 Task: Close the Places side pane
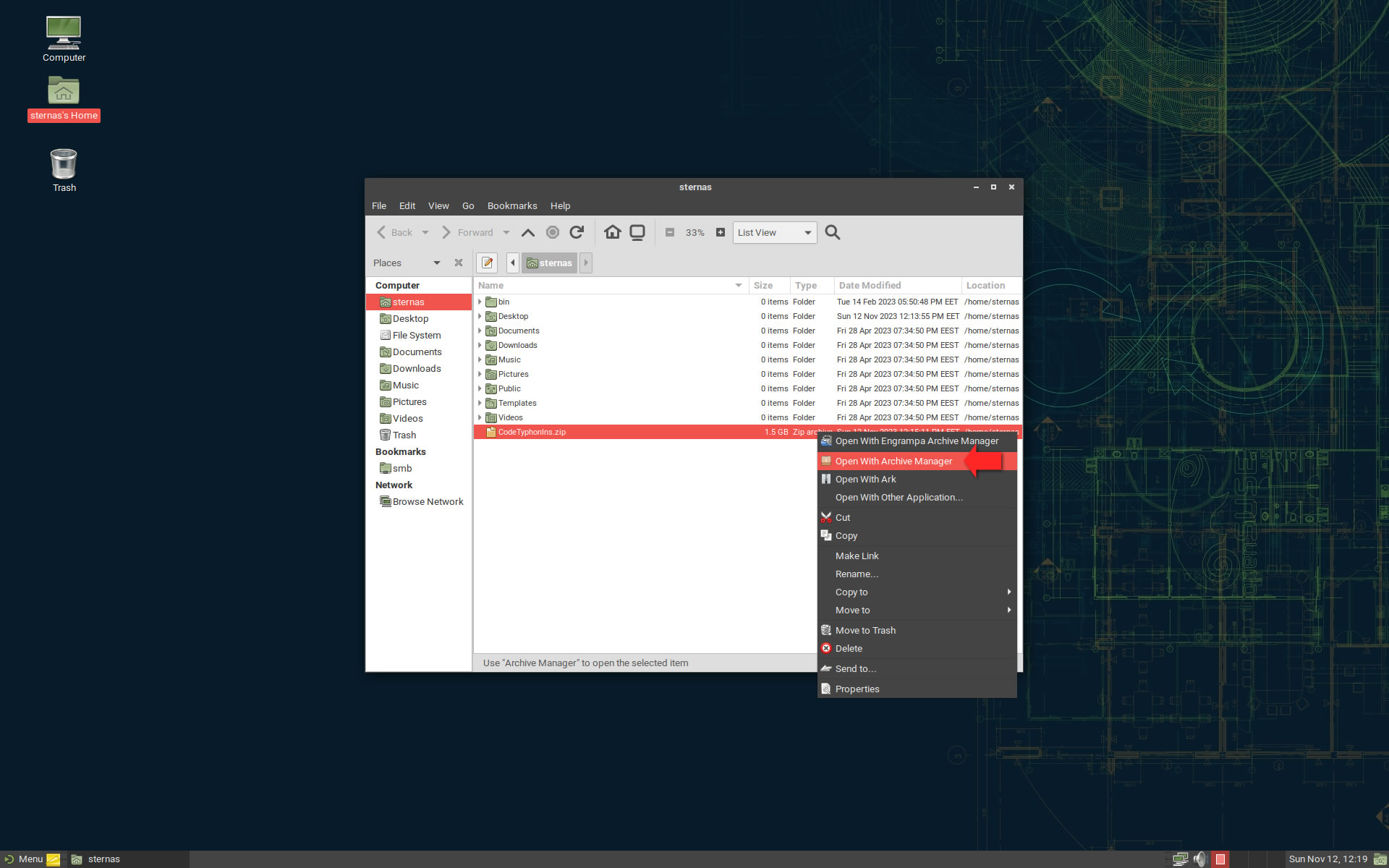coord(458,263)
